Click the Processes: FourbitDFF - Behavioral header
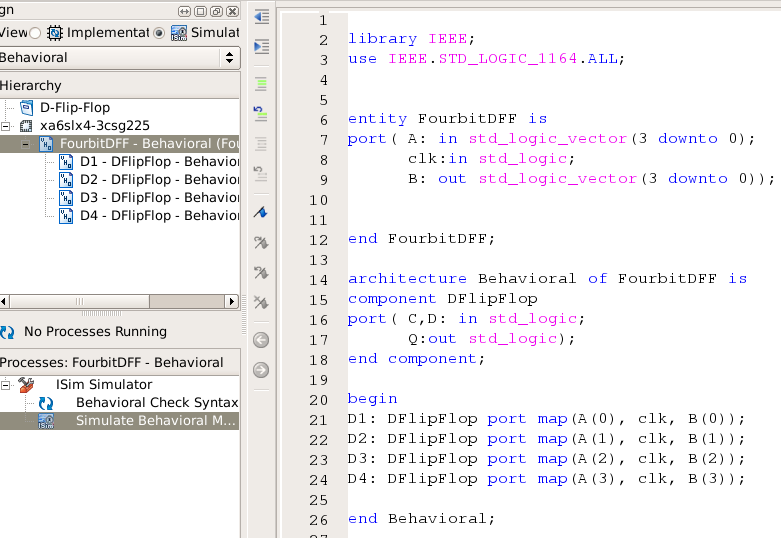Image resolution: width=781 pixels, height=538 pixels. (120, 362)
